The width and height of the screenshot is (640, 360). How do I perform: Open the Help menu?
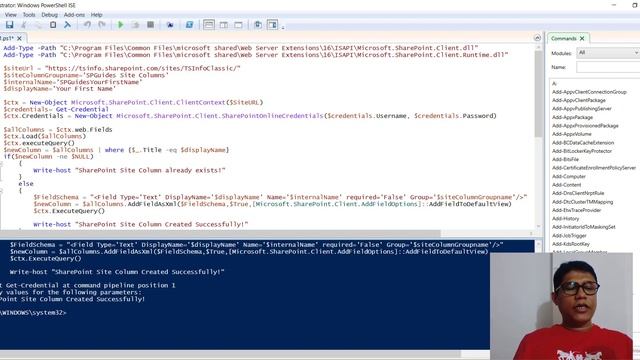[96, 15]
